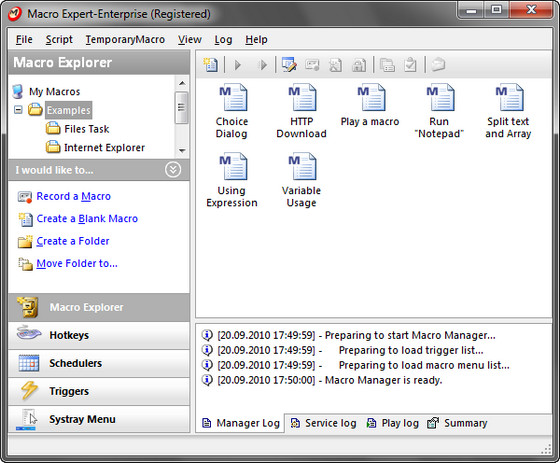Collapse the "I would like to..." section
Image resolution: width=560 pixels, height=463 pixels.
[173, 170]
